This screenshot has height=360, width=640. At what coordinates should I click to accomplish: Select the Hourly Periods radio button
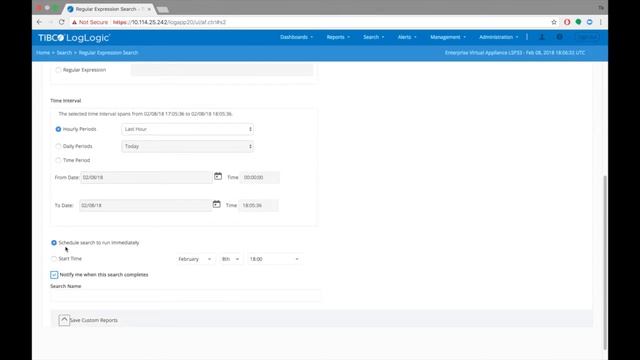58,129
